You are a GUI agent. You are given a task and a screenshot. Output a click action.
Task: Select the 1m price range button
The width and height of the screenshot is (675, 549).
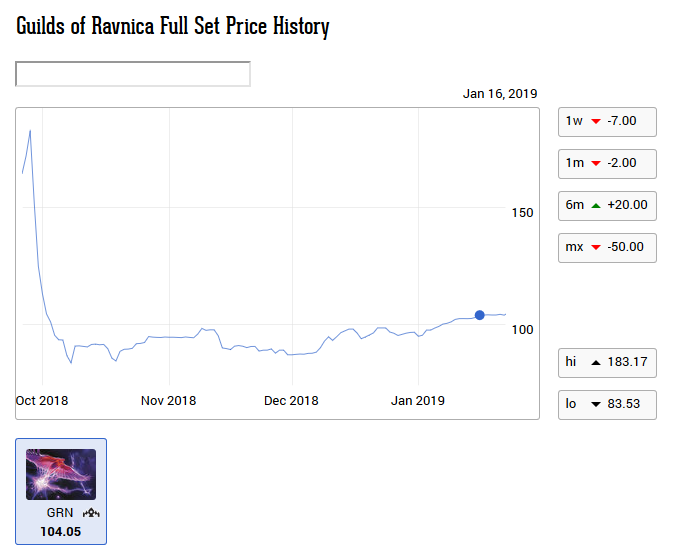606,164
